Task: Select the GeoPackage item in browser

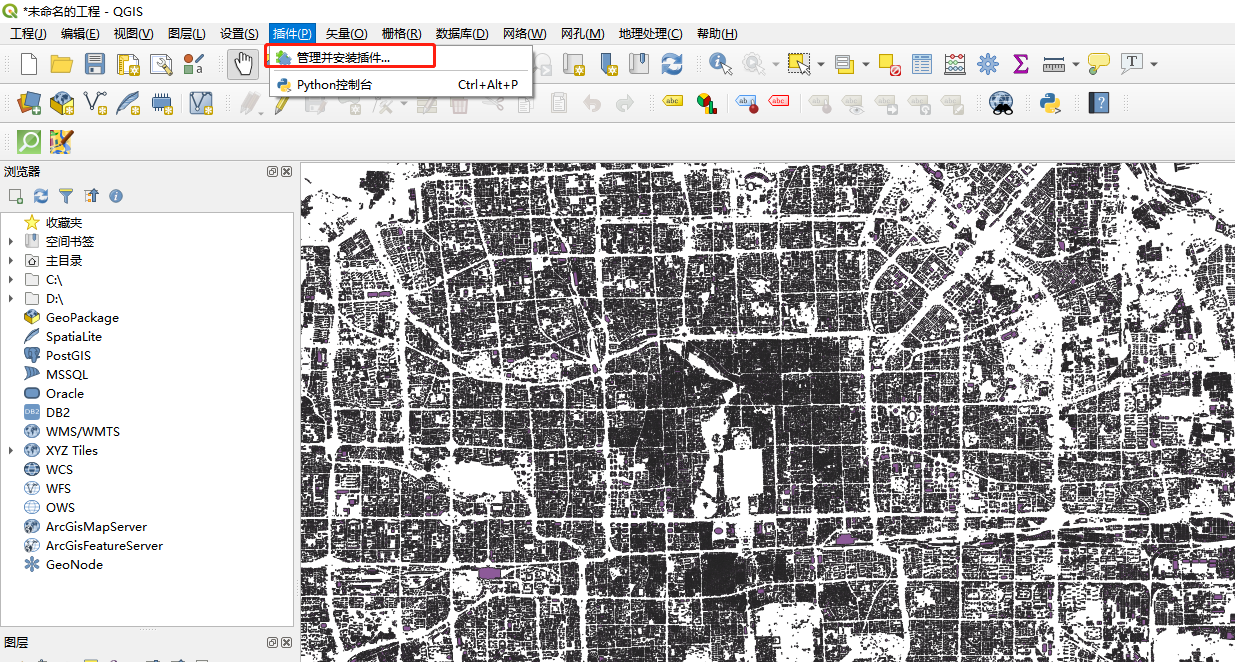Action: (82, 317)
